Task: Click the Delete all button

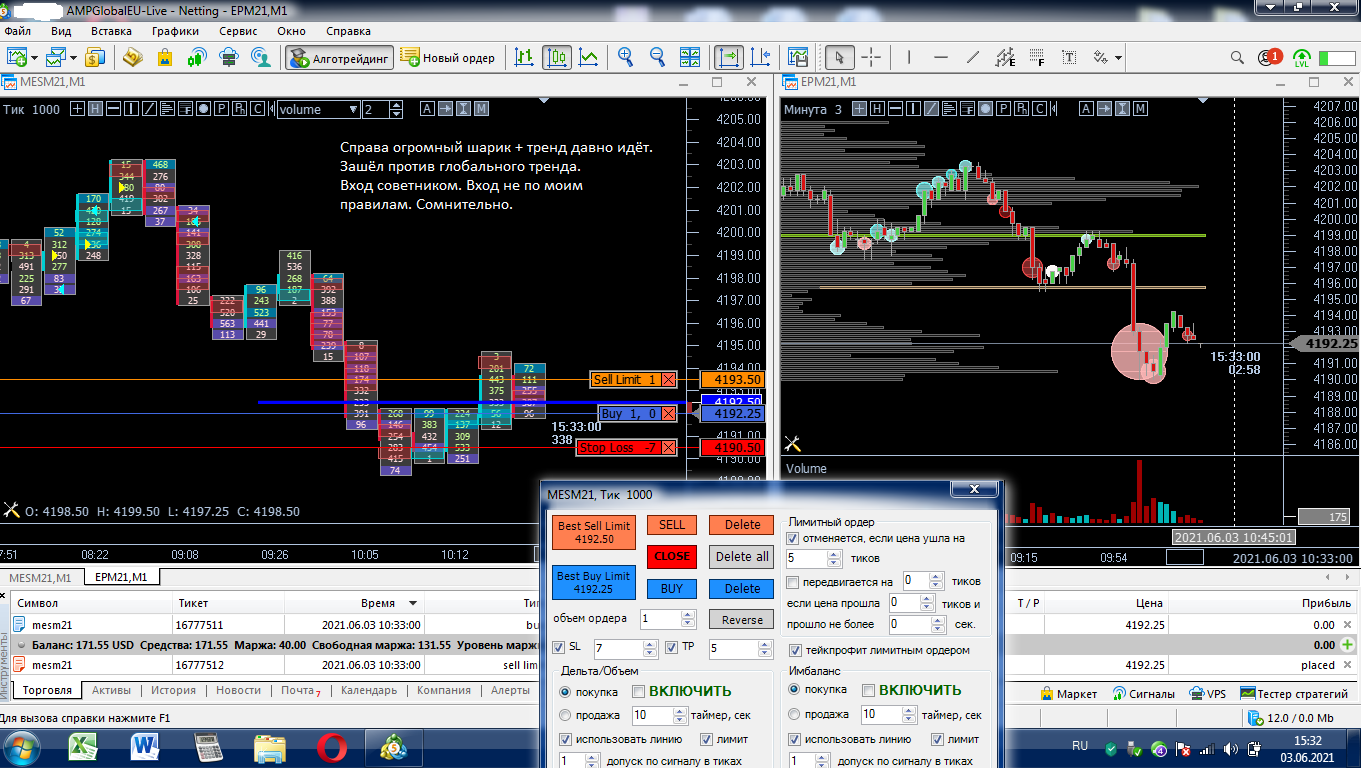Action: tap(742, 556)
